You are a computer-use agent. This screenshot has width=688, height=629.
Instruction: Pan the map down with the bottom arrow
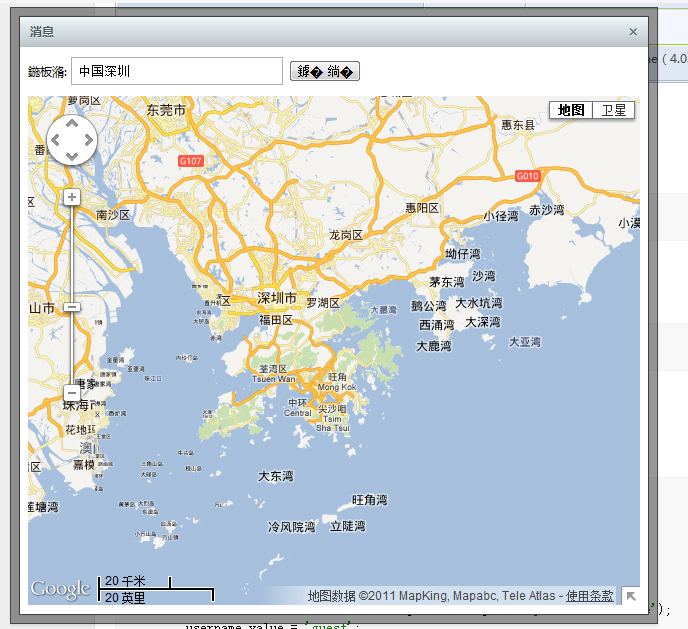click(x=72, y=156)
